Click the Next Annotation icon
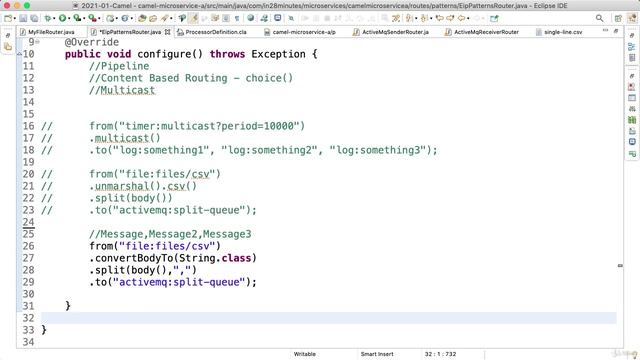 click(408, 18)
